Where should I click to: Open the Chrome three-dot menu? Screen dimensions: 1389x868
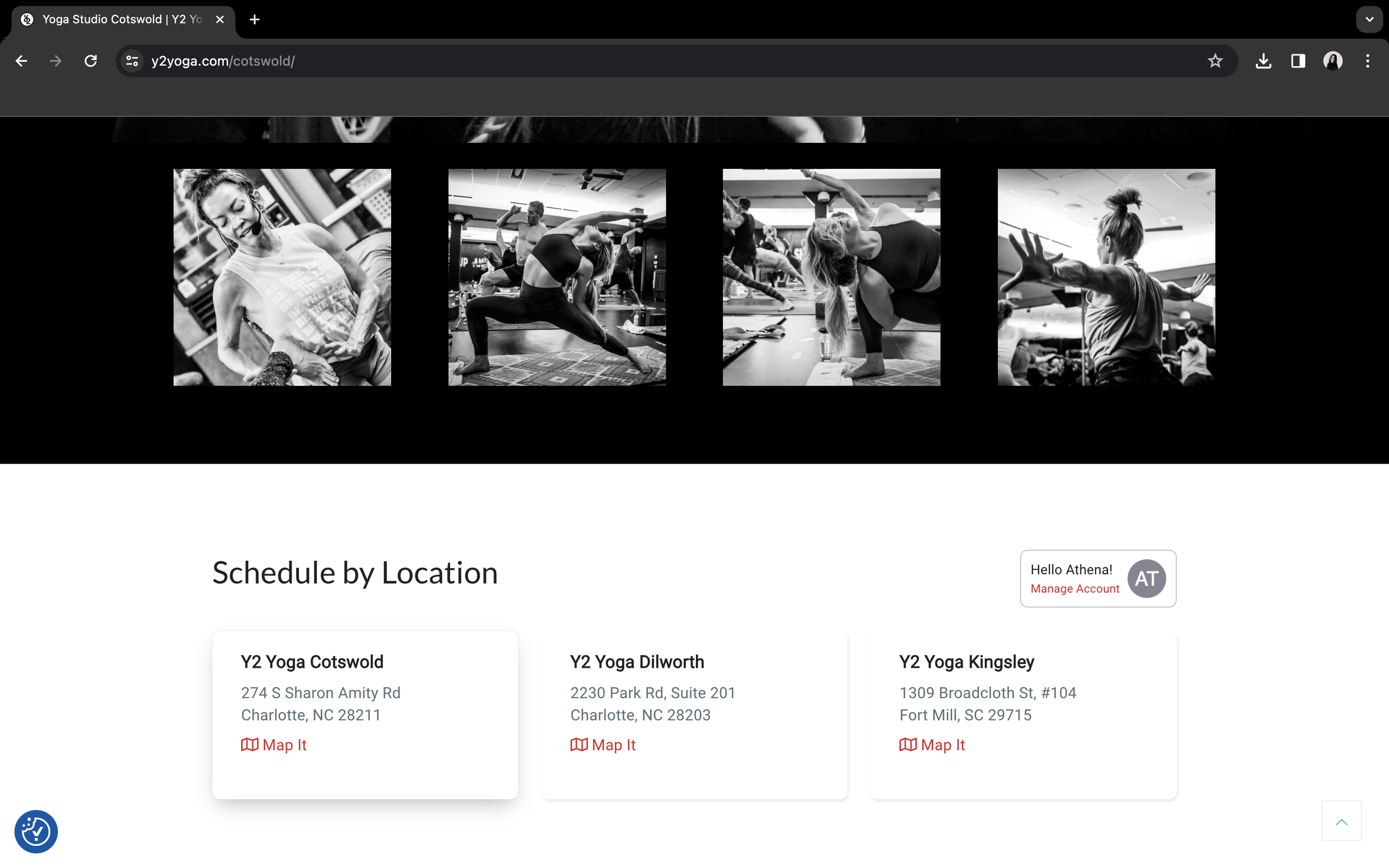1368,61
